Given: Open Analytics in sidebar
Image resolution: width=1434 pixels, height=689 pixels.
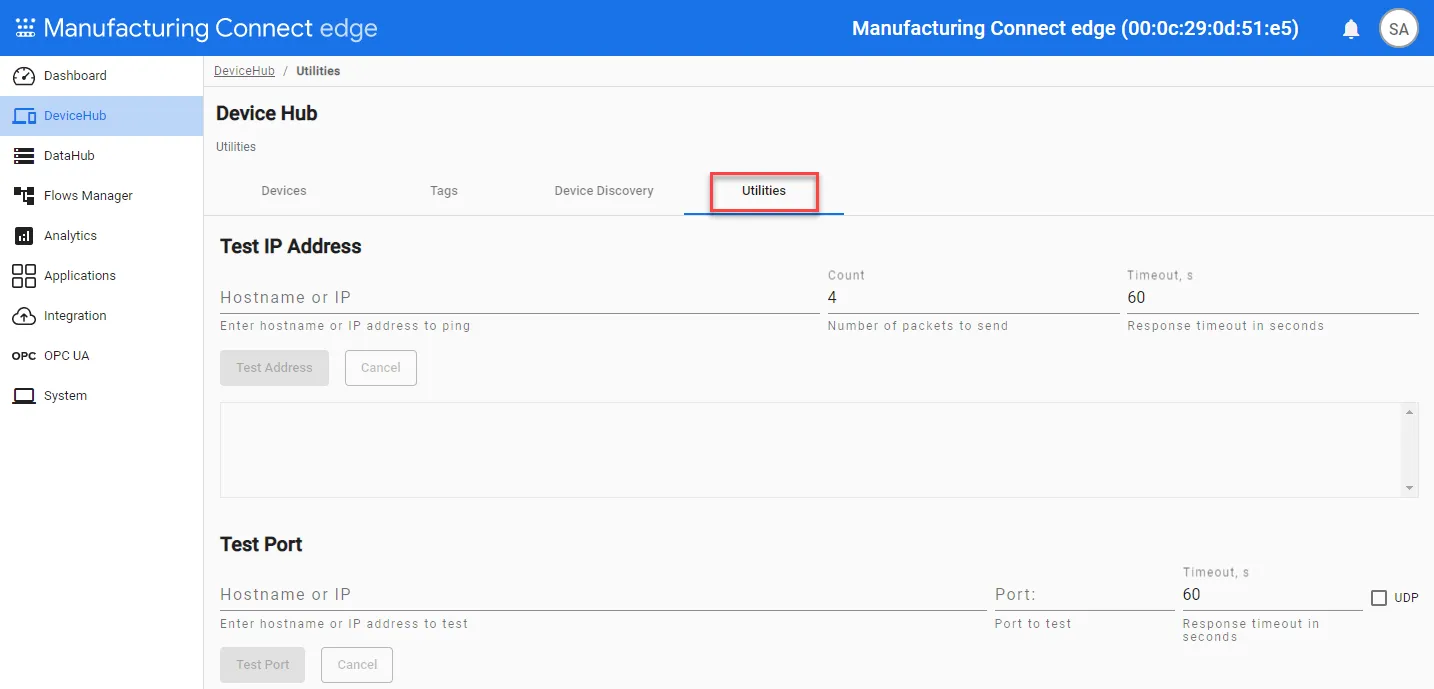Looking at the screenshot, I should 101,236.
